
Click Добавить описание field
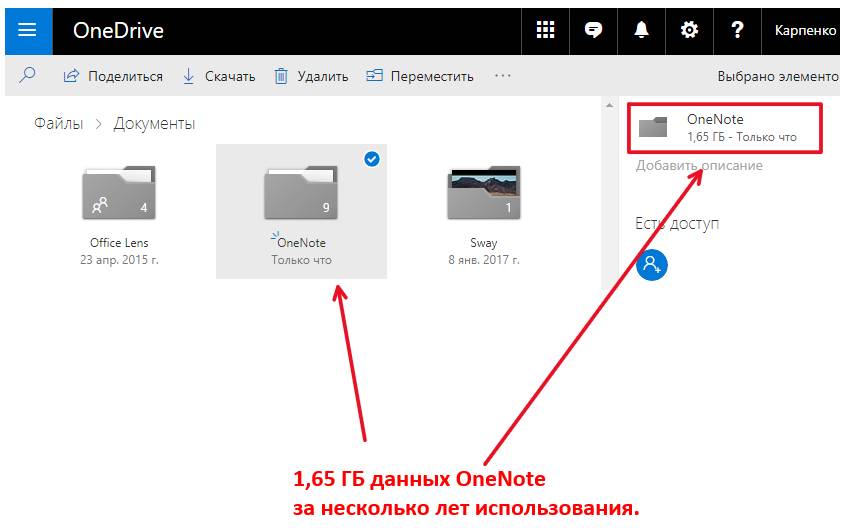coord(699,165)
